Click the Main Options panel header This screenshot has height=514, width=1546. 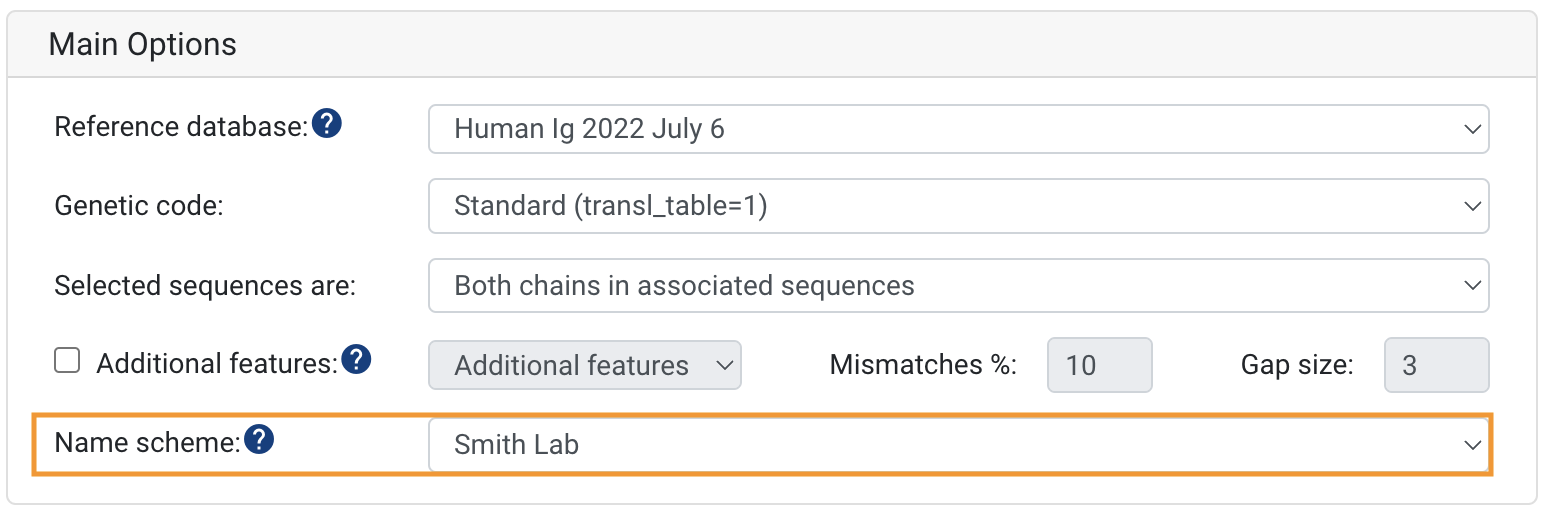point(772,45)
